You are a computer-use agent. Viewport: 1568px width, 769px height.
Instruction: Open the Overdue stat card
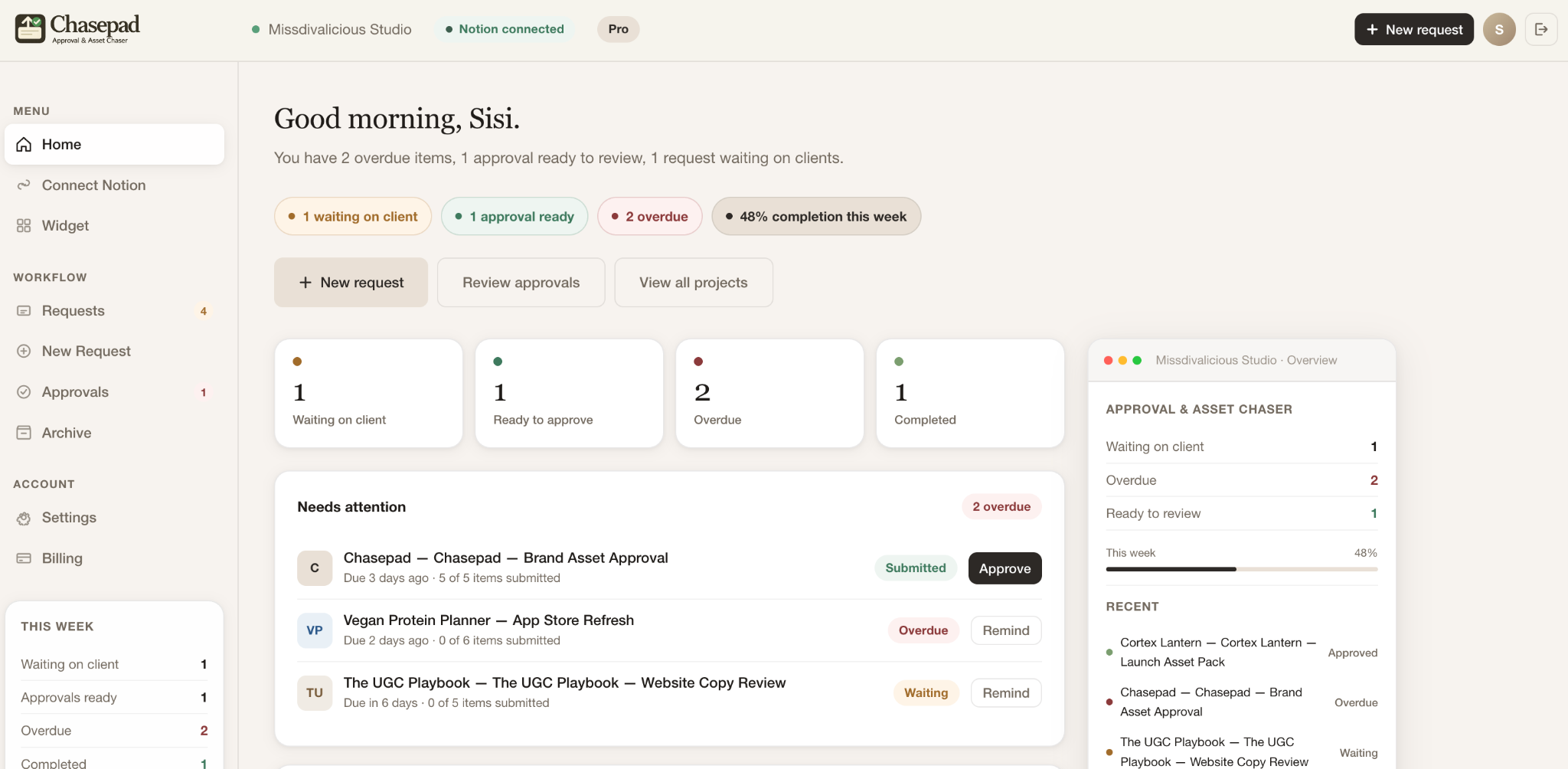(769, 393)
